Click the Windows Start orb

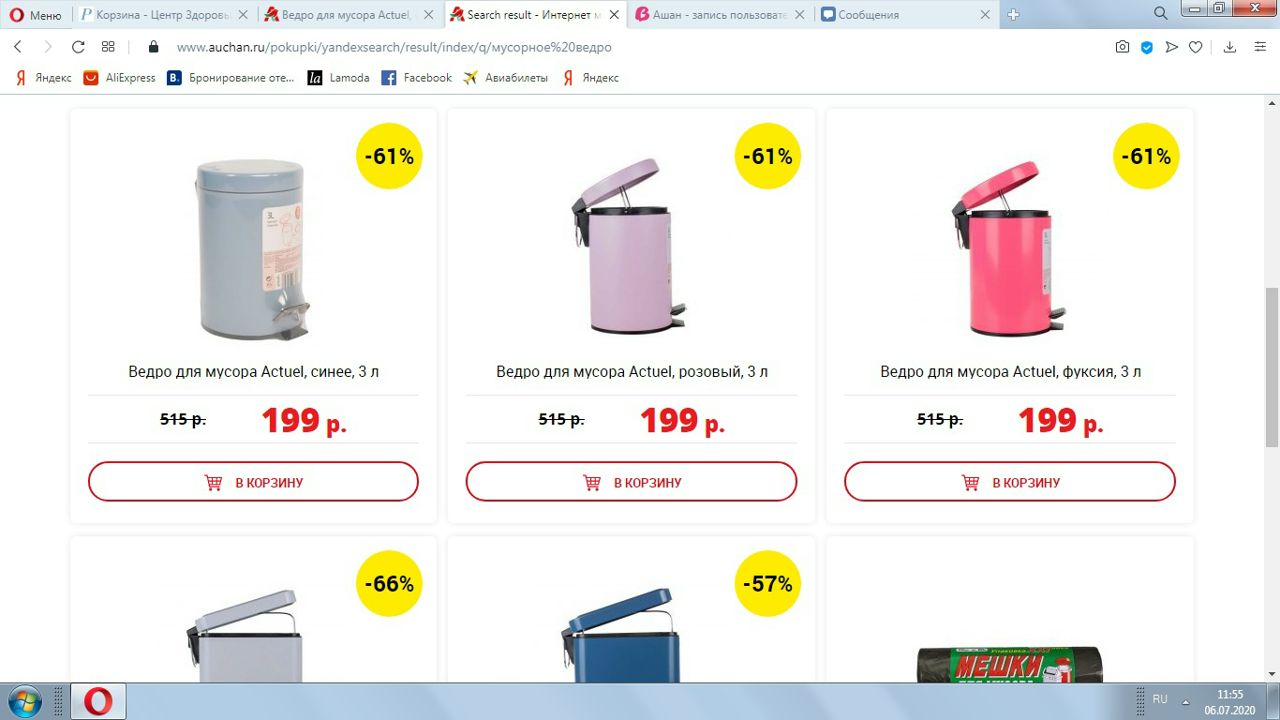pos(25,701)
